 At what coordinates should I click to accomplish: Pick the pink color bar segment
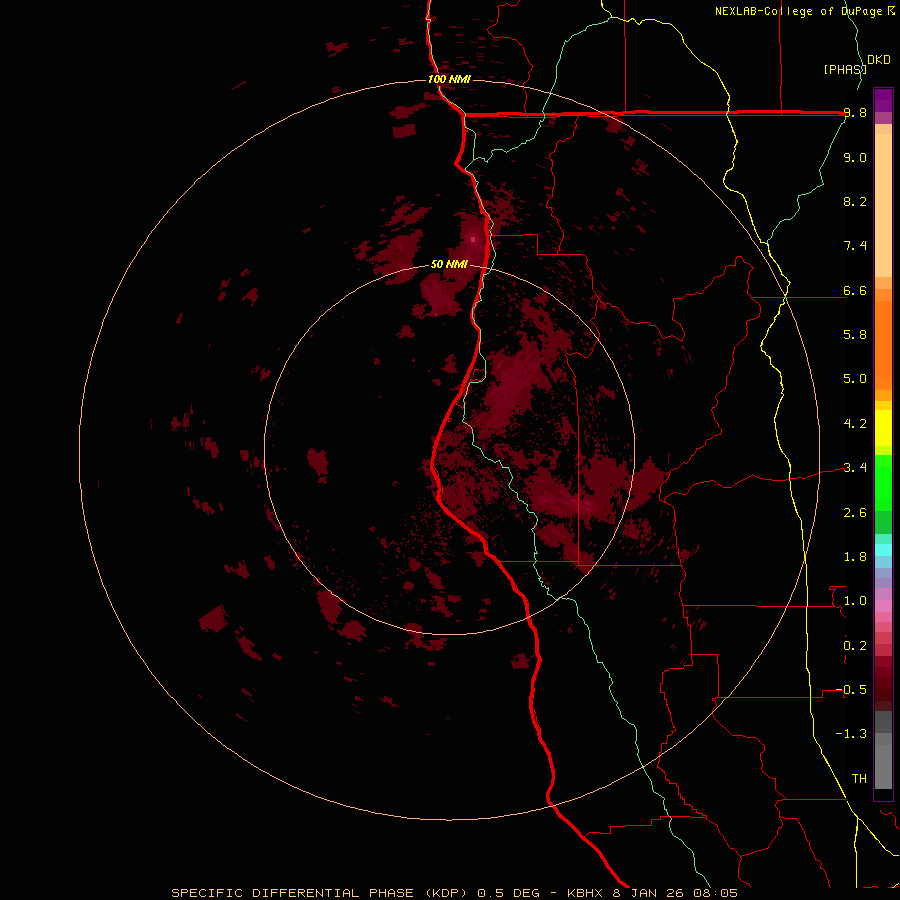[883, 606]
